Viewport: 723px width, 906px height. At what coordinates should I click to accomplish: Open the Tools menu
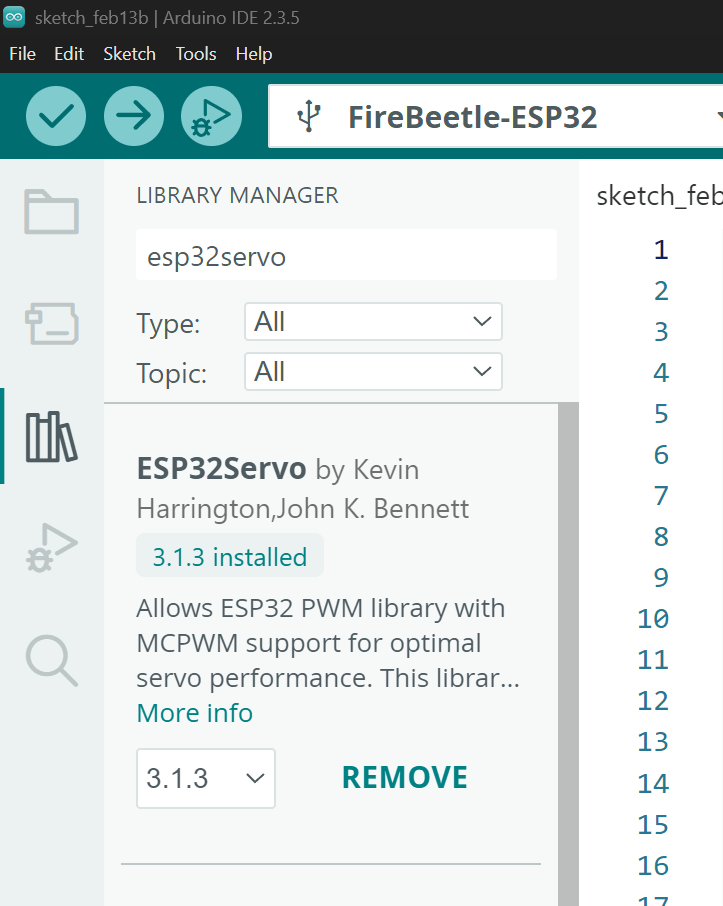pyautogui.click(x=196, y=54)
